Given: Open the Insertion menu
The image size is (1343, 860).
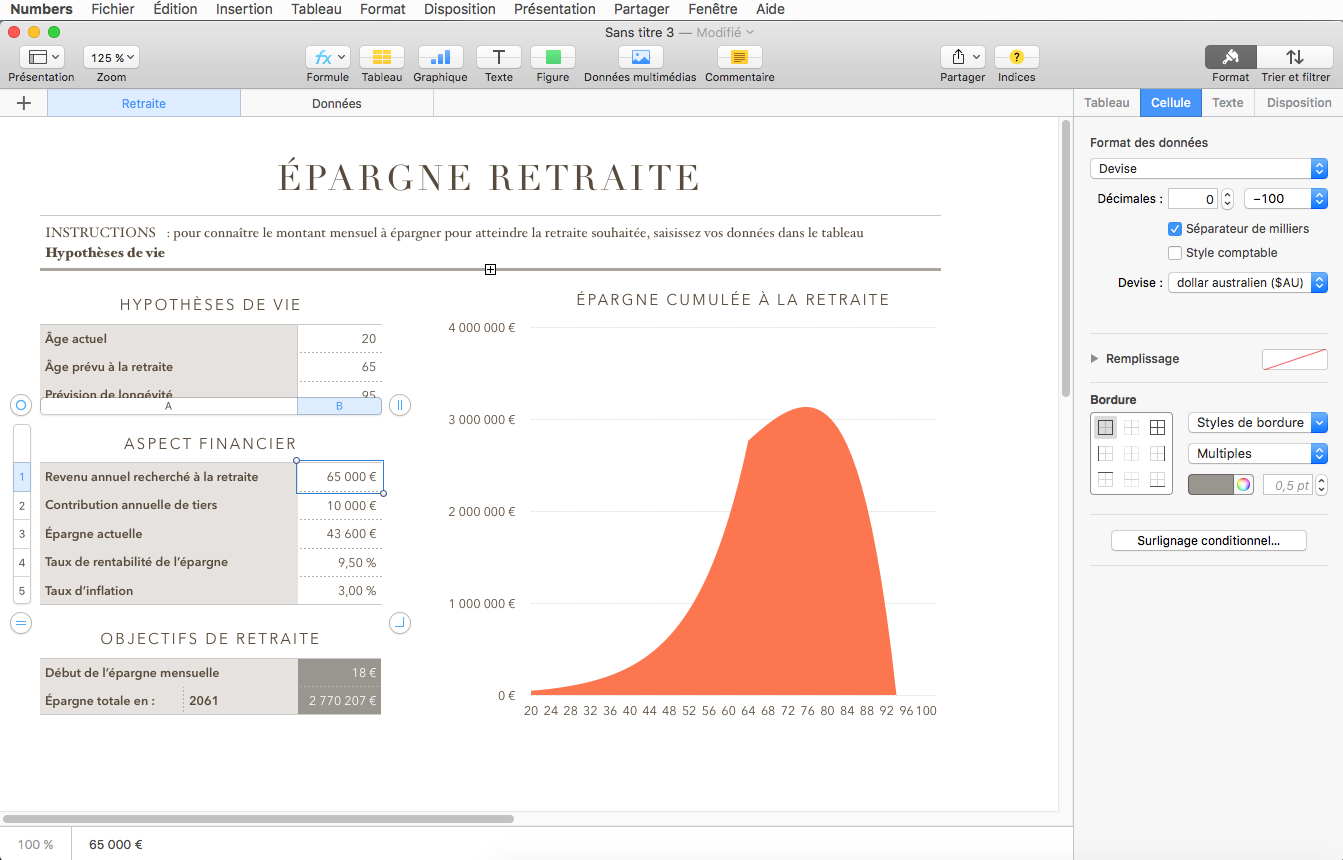Looking at the screenshot, I should [244, 9].
